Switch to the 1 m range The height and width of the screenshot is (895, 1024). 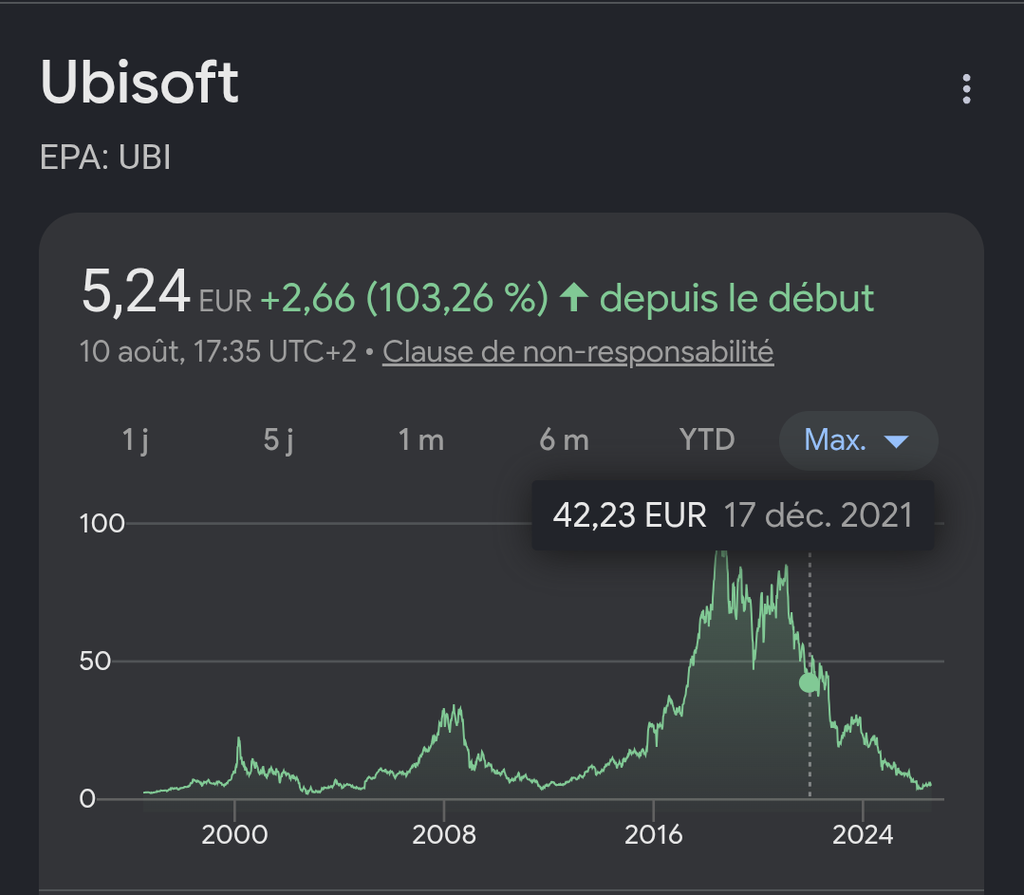[x=421, y=440]
